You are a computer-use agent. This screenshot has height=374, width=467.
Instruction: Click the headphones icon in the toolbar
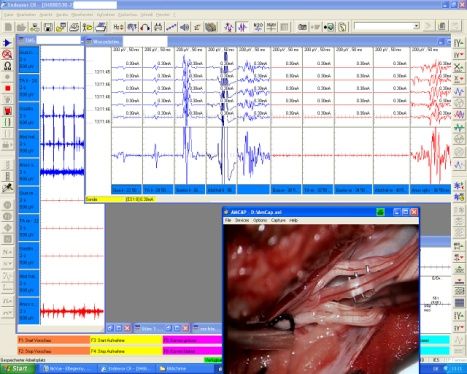145,27
